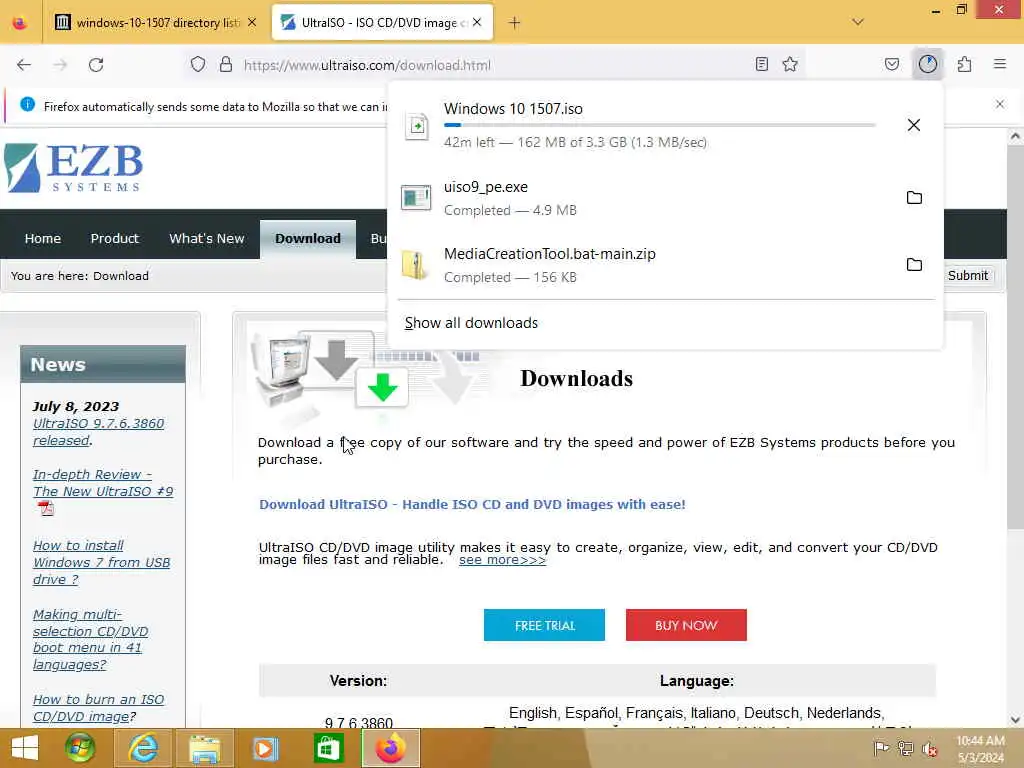
Task: Click the Firefox taskbar icon
Action: coord(391,748)
